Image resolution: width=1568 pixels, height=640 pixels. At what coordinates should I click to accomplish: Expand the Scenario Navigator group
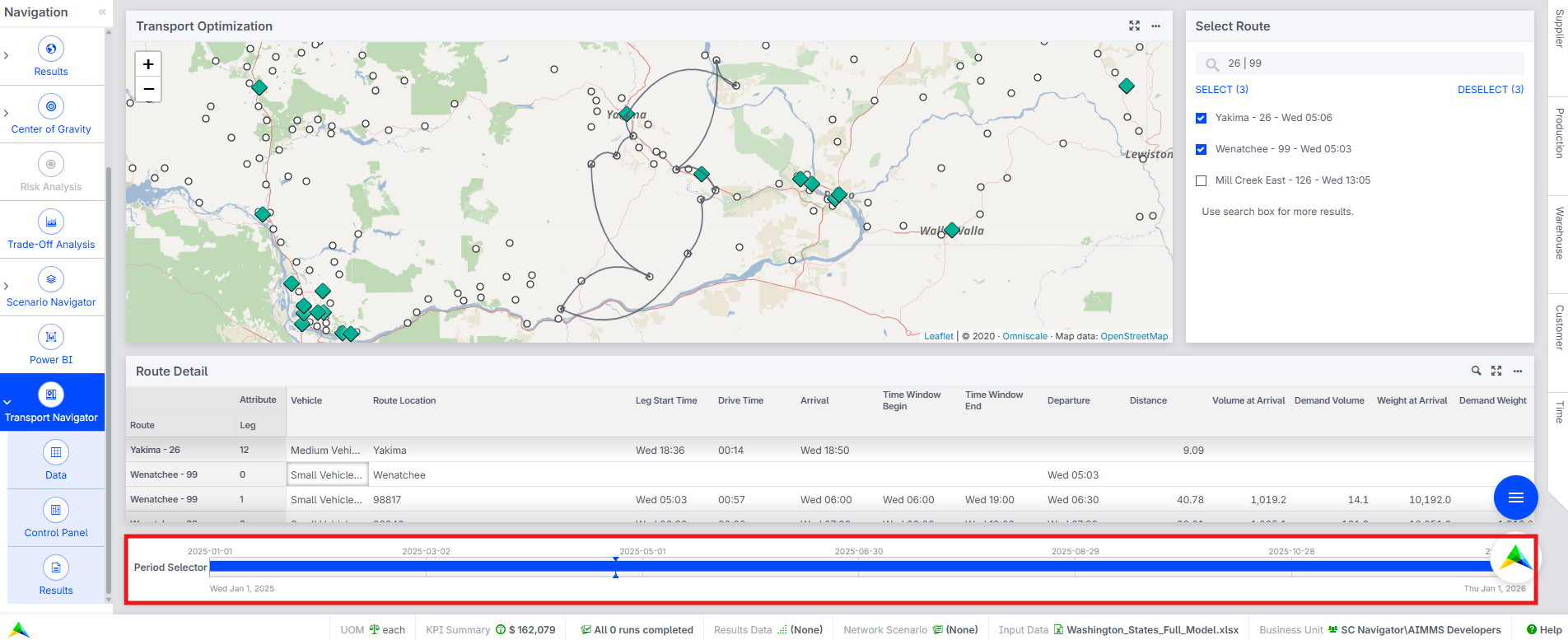click(x=7, y=287)
